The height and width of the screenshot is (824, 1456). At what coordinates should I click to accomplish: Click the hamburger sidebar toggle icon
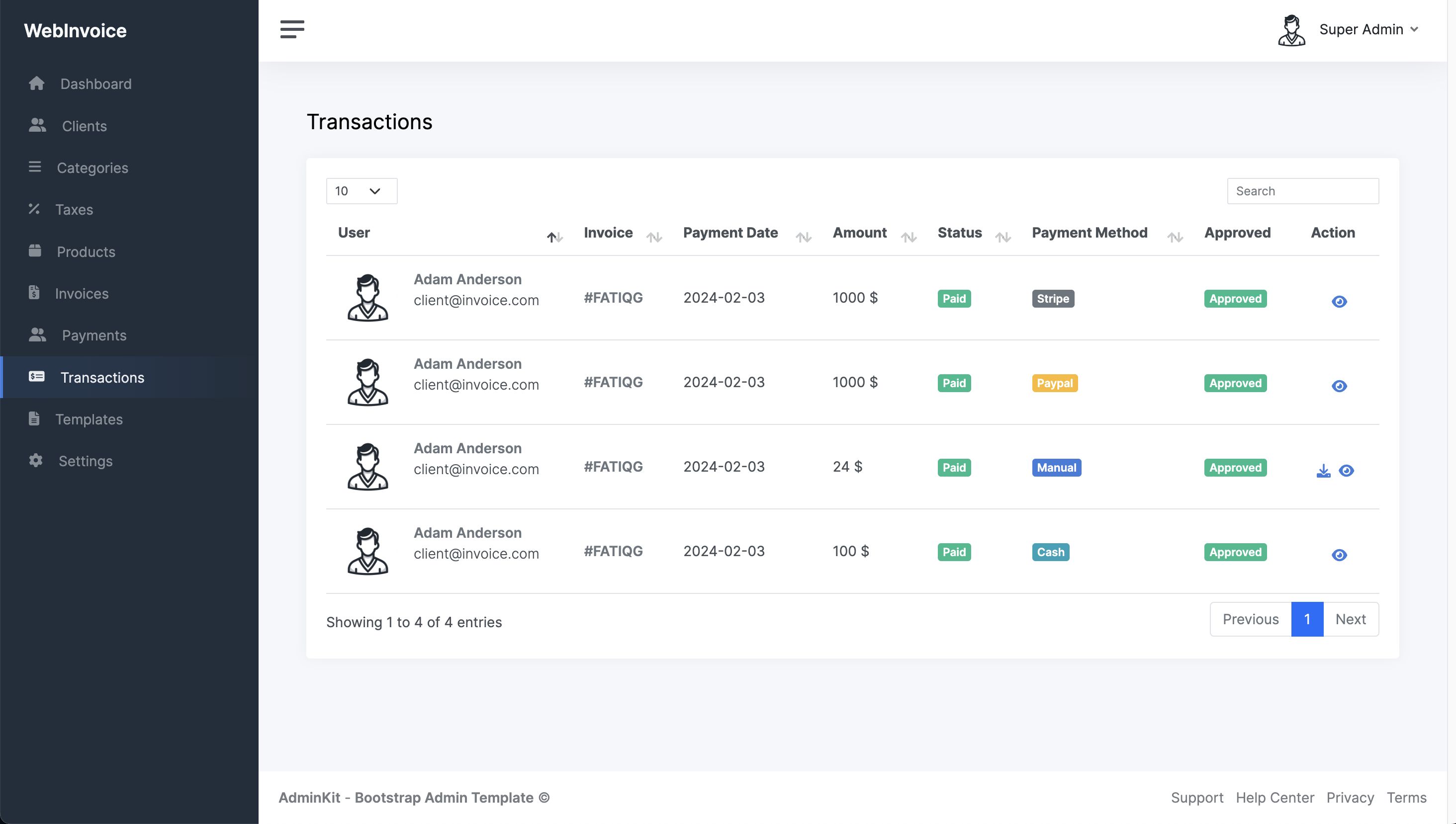(x=292, y=29)
